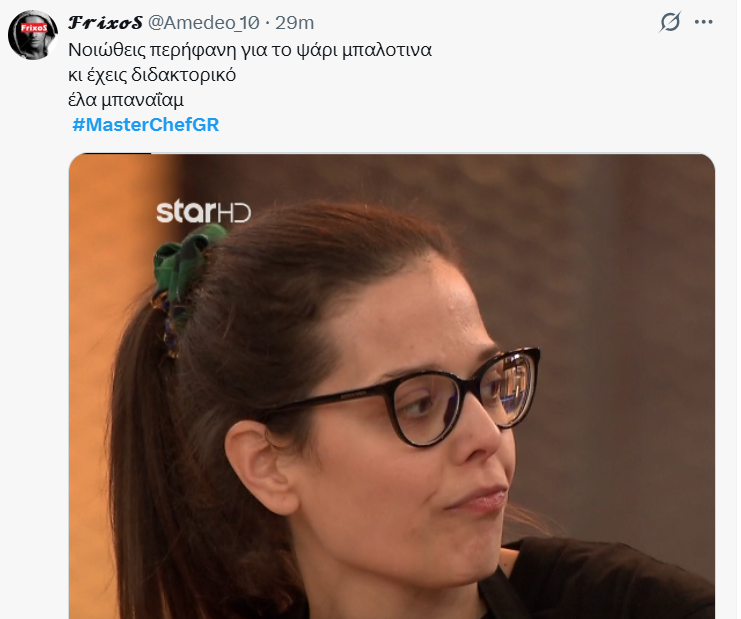This screenshot has height=619, width=741.
Task: Click the red FrixoS label inside the avatar
Action: click(x=34, y=28)
